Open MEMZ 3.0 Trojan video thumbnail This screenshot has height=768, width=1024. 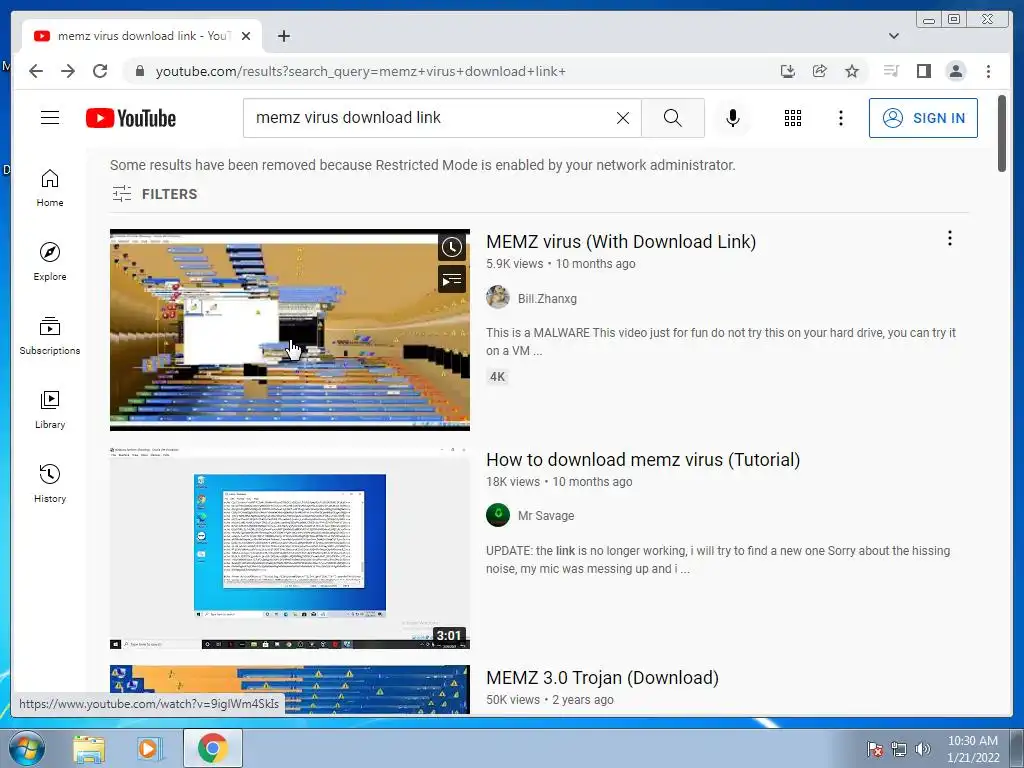tap(289, 690)
